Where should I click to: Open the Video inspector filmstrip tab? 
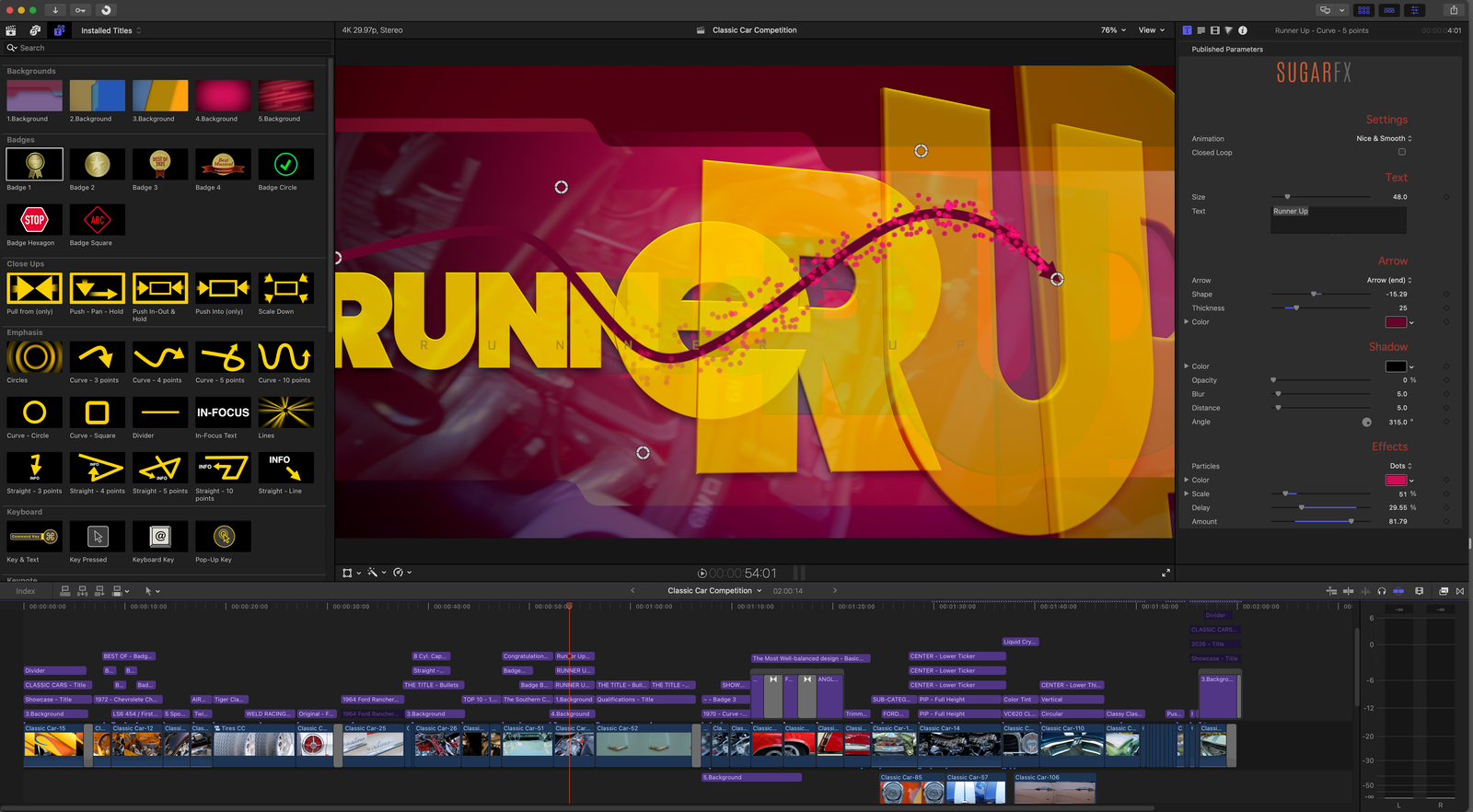[1214, 30]
